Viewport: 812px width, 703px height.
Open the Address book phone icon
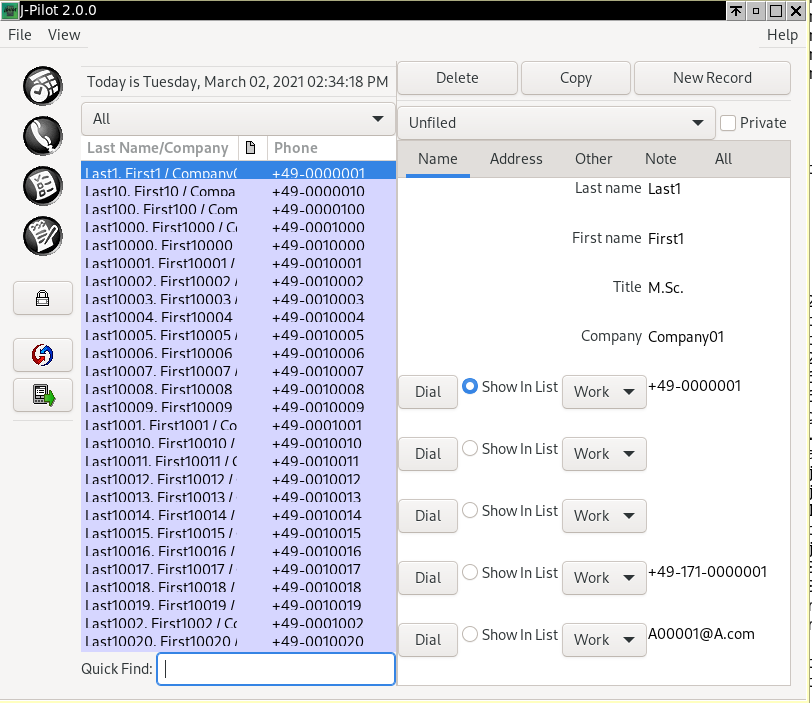pos(42,135)
